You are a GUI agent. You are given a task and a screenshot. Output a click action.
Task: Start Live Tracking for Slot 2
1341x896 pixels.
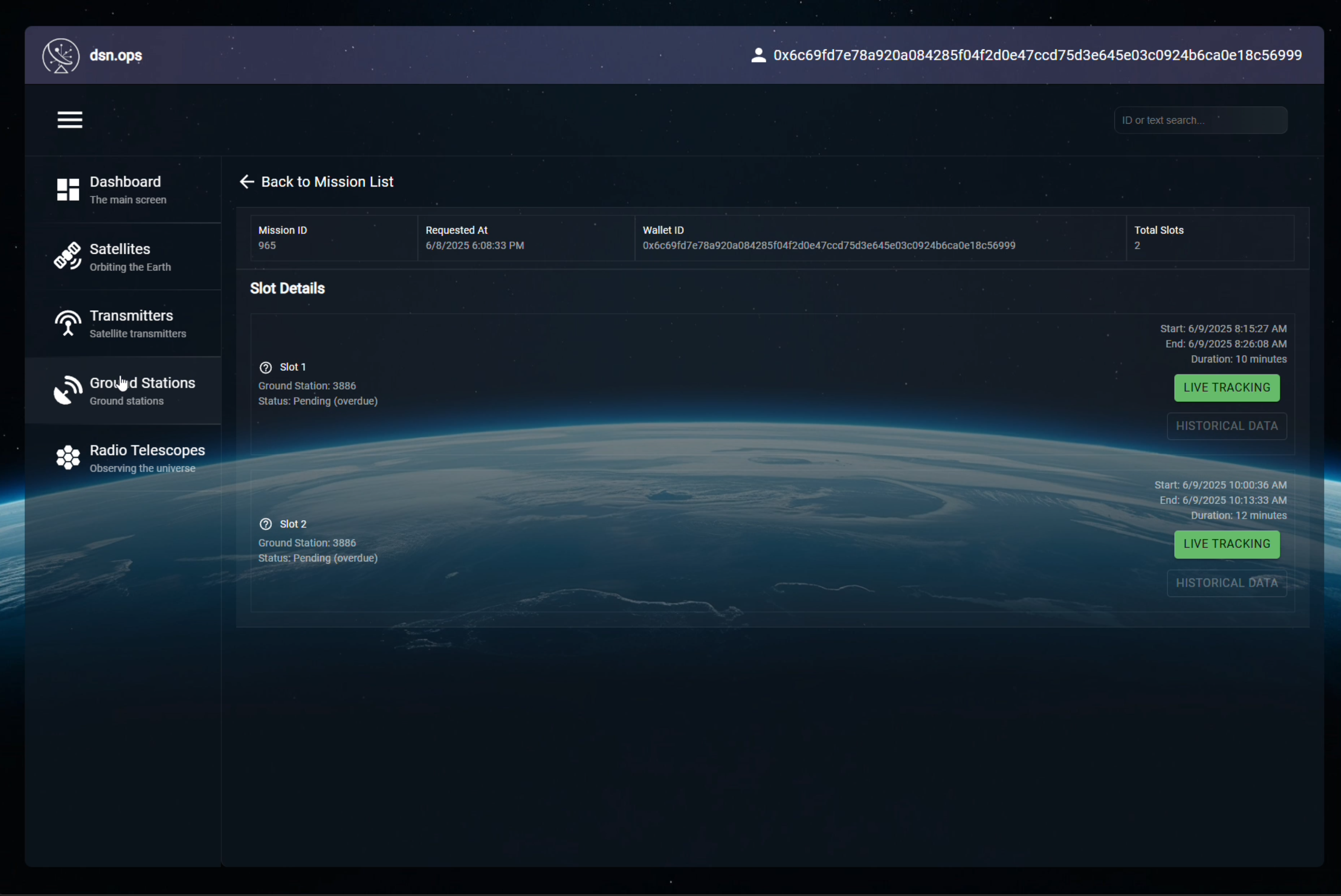(x=1226, y=545)
